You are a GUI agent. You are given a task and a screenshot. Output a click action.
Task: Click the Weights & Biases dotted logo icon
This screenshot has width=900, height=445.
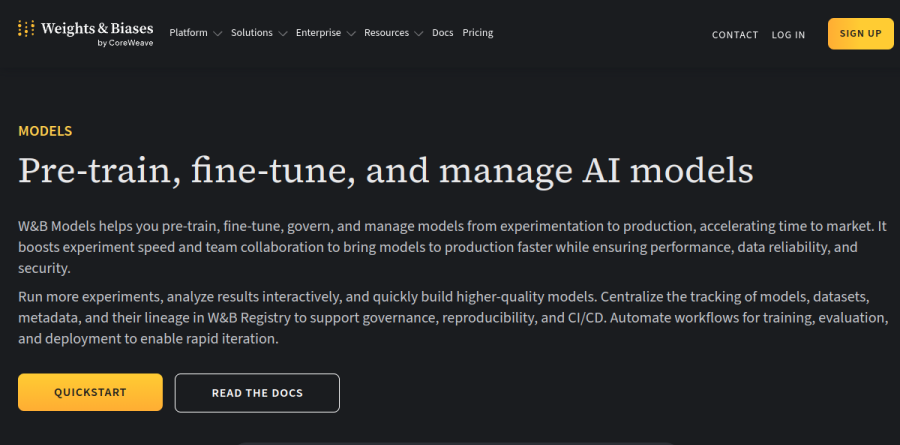tap(26, 28)
